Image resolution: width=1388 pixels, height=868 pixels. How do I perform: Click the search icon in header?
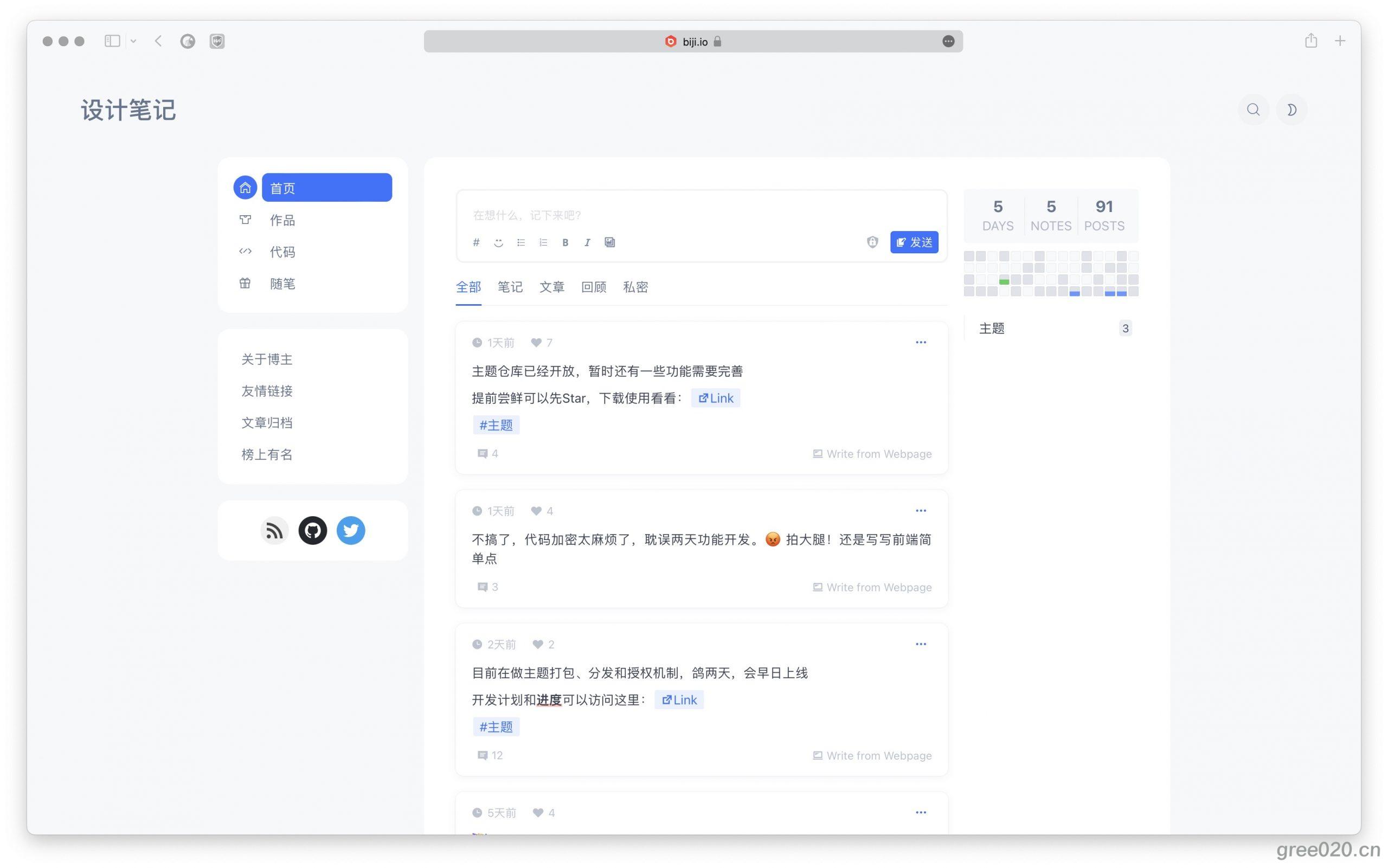pyautogui.click(x=1253, y=110)
